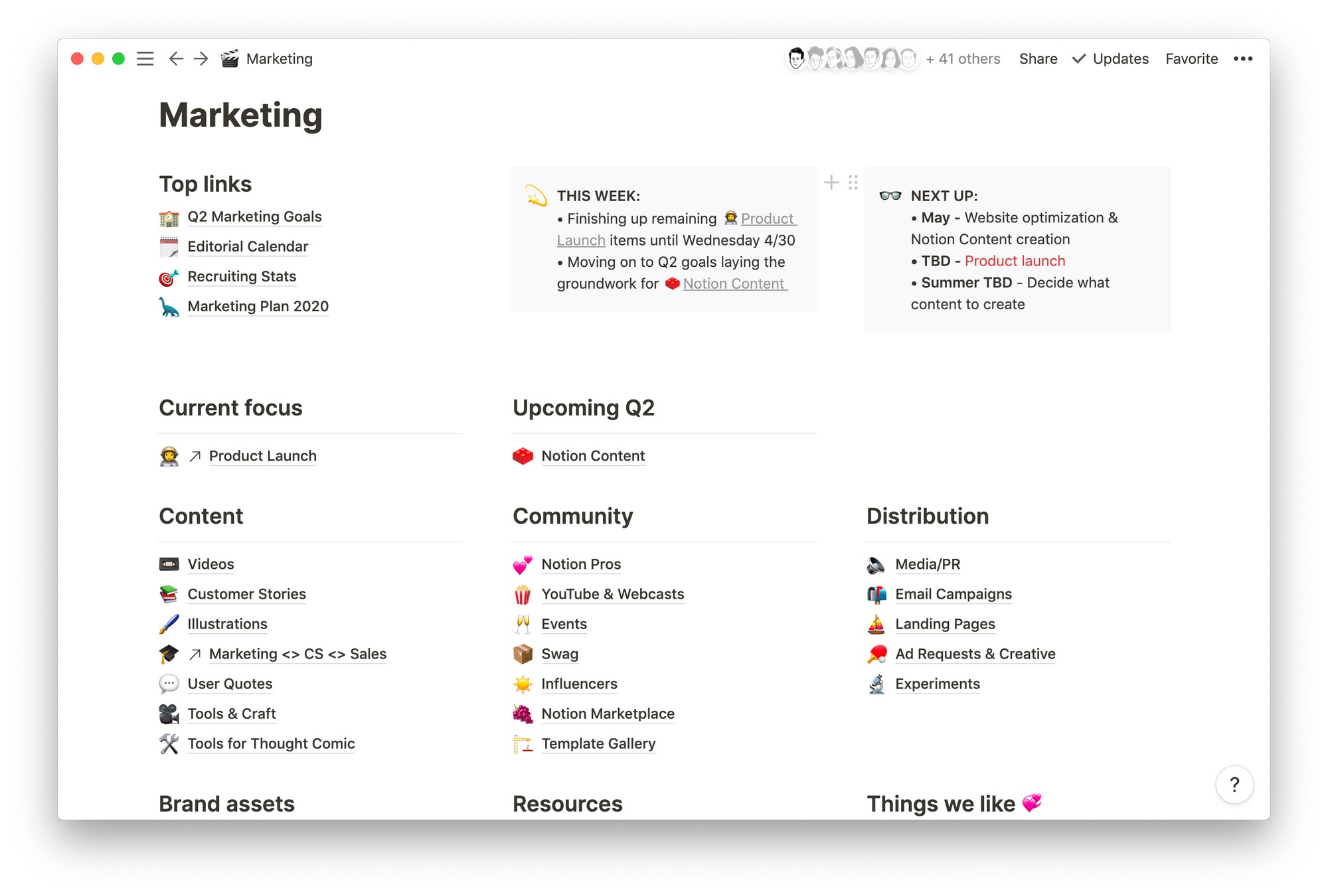This screenshot has width=1328, height=896.
Task: Click the Marketing page title heading
Action: click(240, 115)
